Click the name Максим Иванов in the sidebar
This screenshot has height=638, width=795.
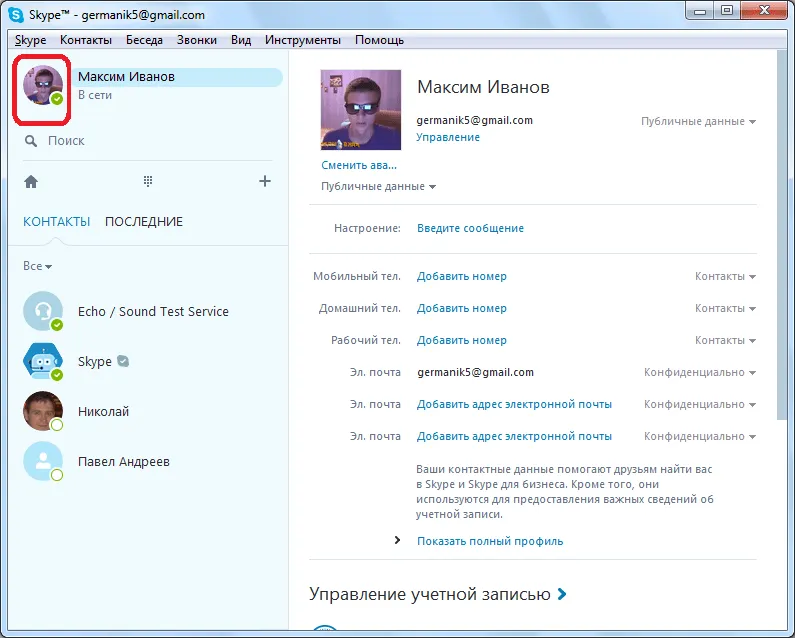pos(126,77)
